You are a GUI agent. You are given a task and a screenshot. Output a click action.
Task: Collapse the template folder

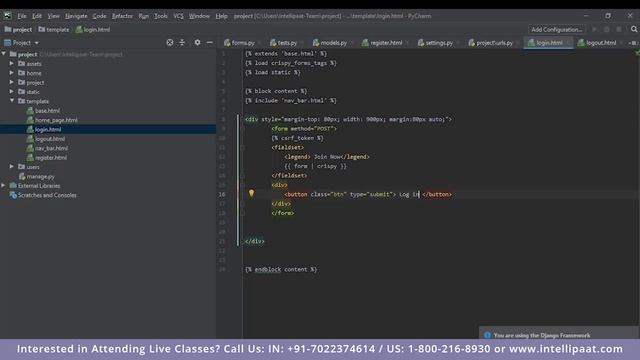pyautogui.click(x=12, y=101)
